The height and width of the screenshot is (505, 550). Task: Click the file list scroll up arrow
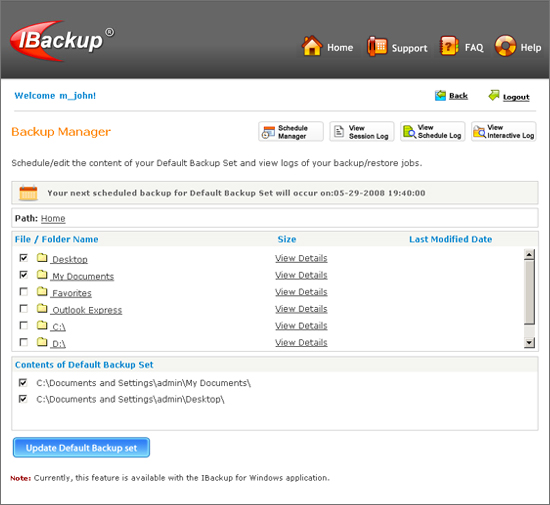529,254
